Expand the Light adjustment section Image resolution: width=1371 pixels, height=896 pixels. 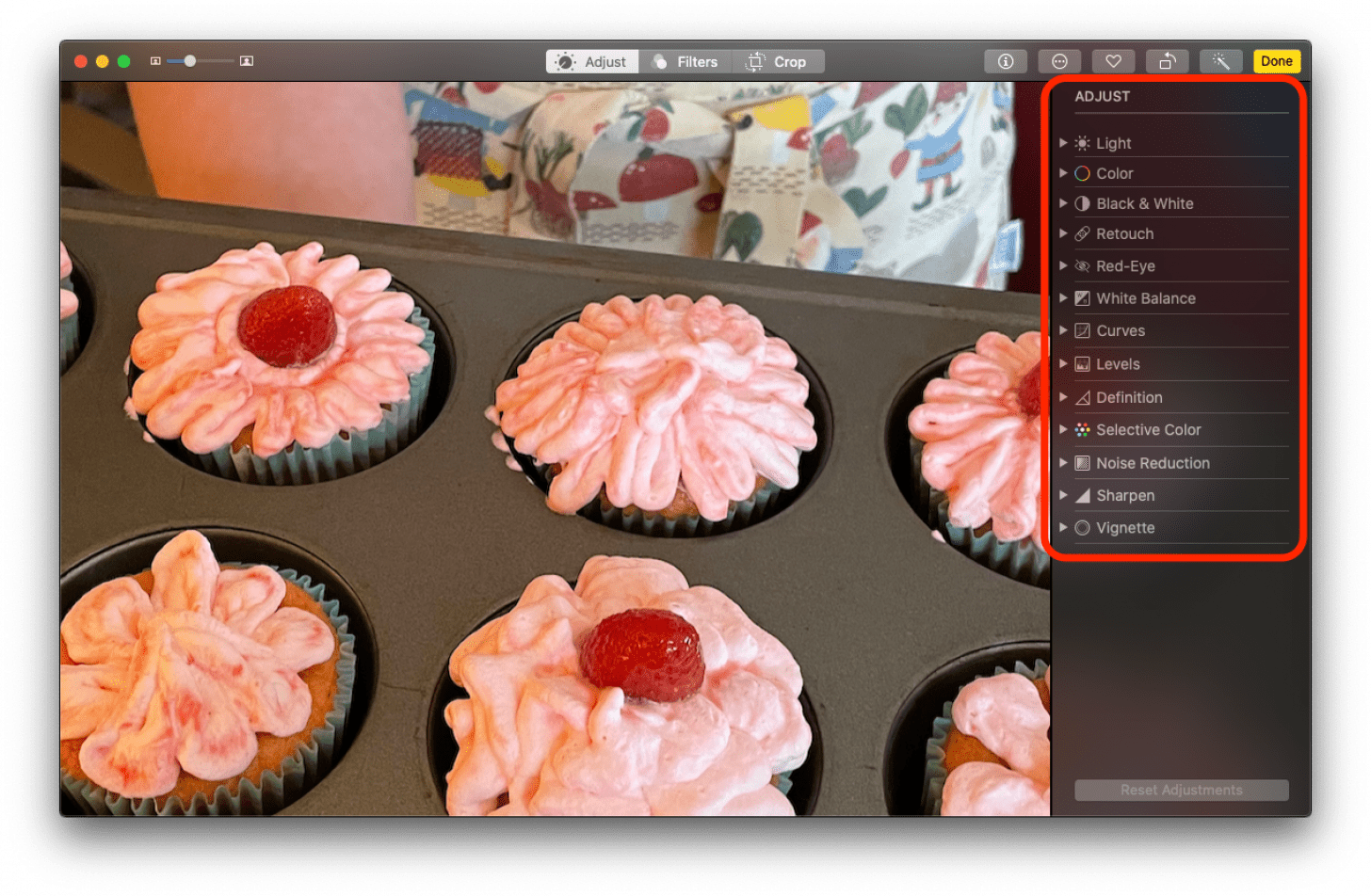[x=1064, y=142]
